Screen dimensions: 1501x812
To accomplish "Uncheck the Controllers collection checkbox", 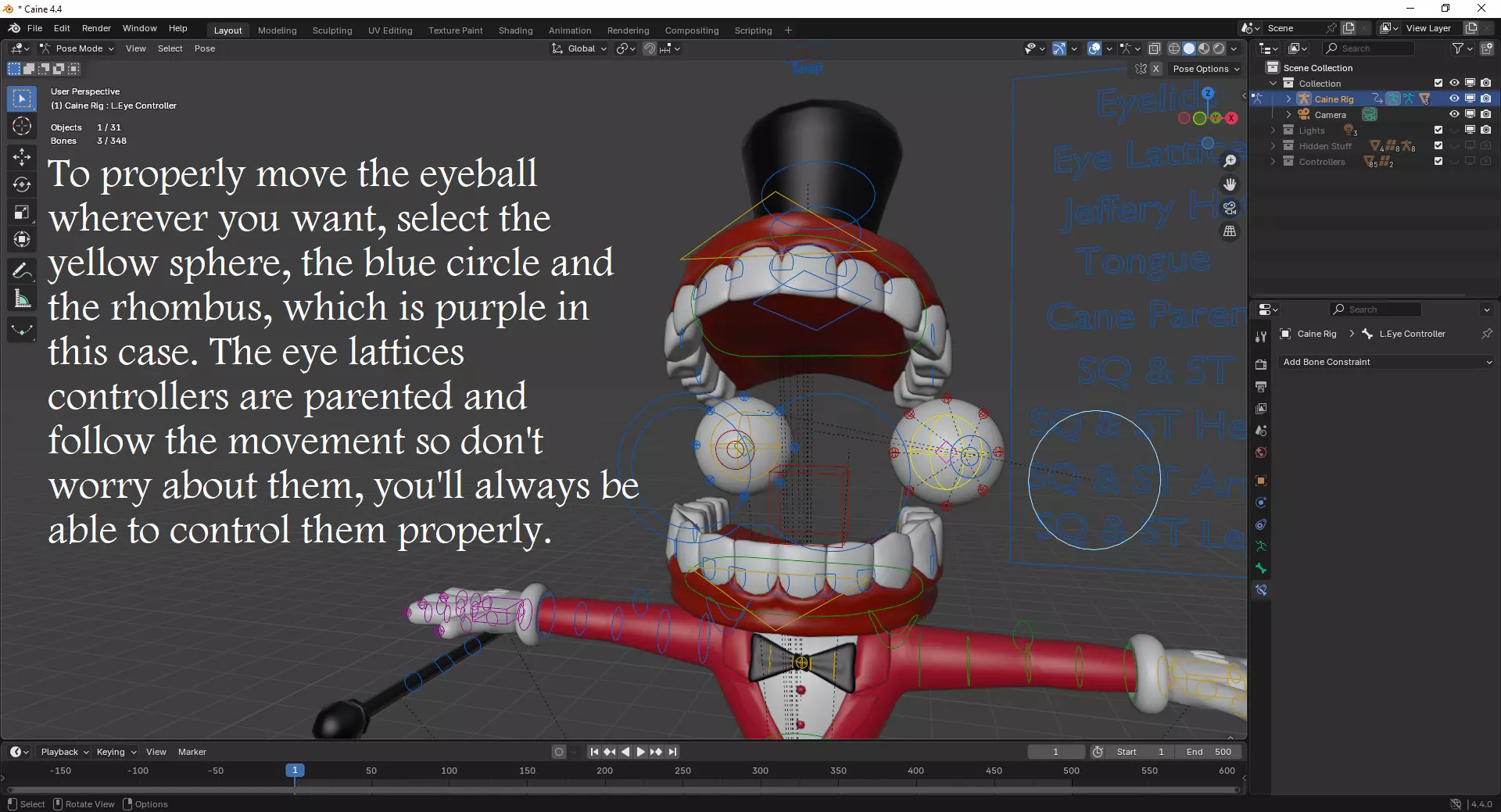I will click(1438, 162).
